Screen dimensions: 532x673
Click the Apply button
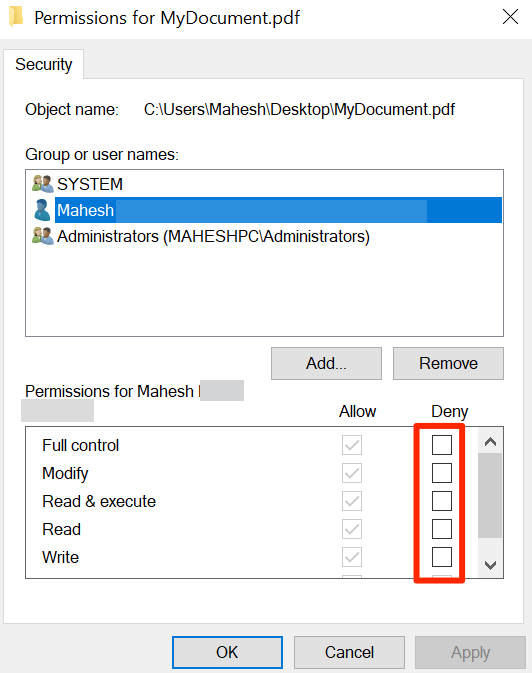click(470, 652)
